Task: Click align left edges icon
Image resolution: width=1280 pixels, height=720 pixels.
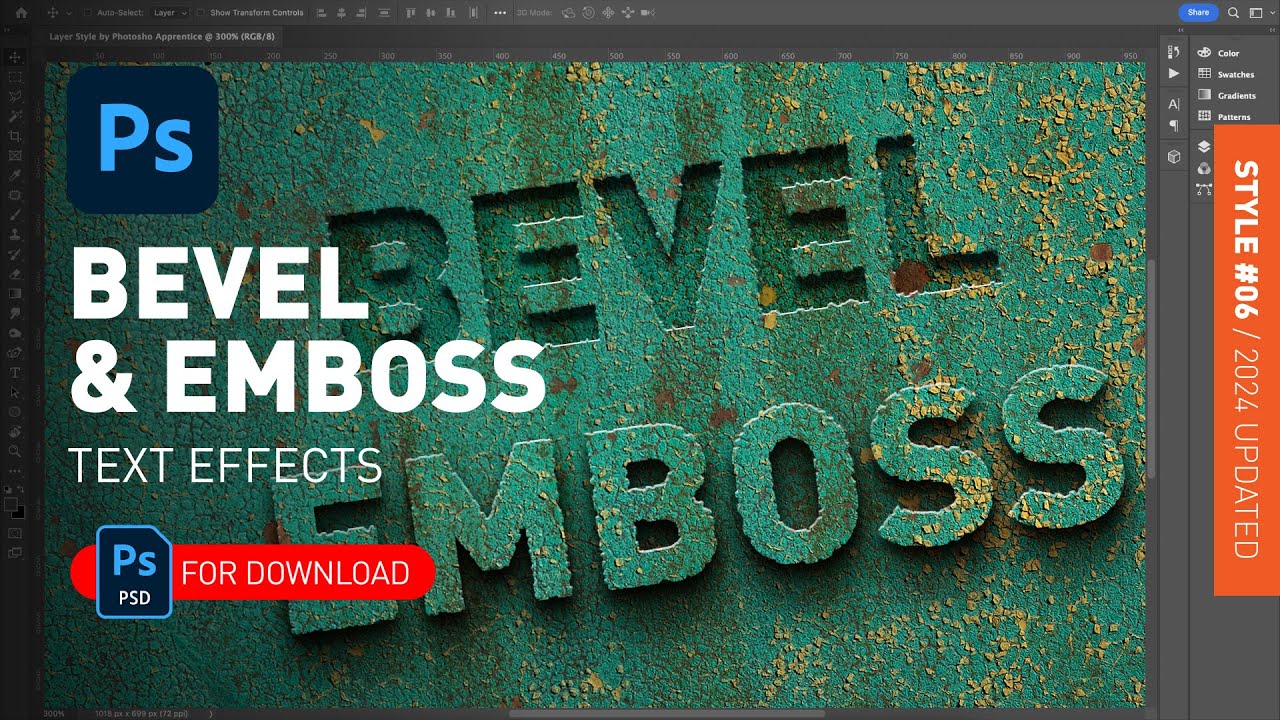Action: coord(322,13)
